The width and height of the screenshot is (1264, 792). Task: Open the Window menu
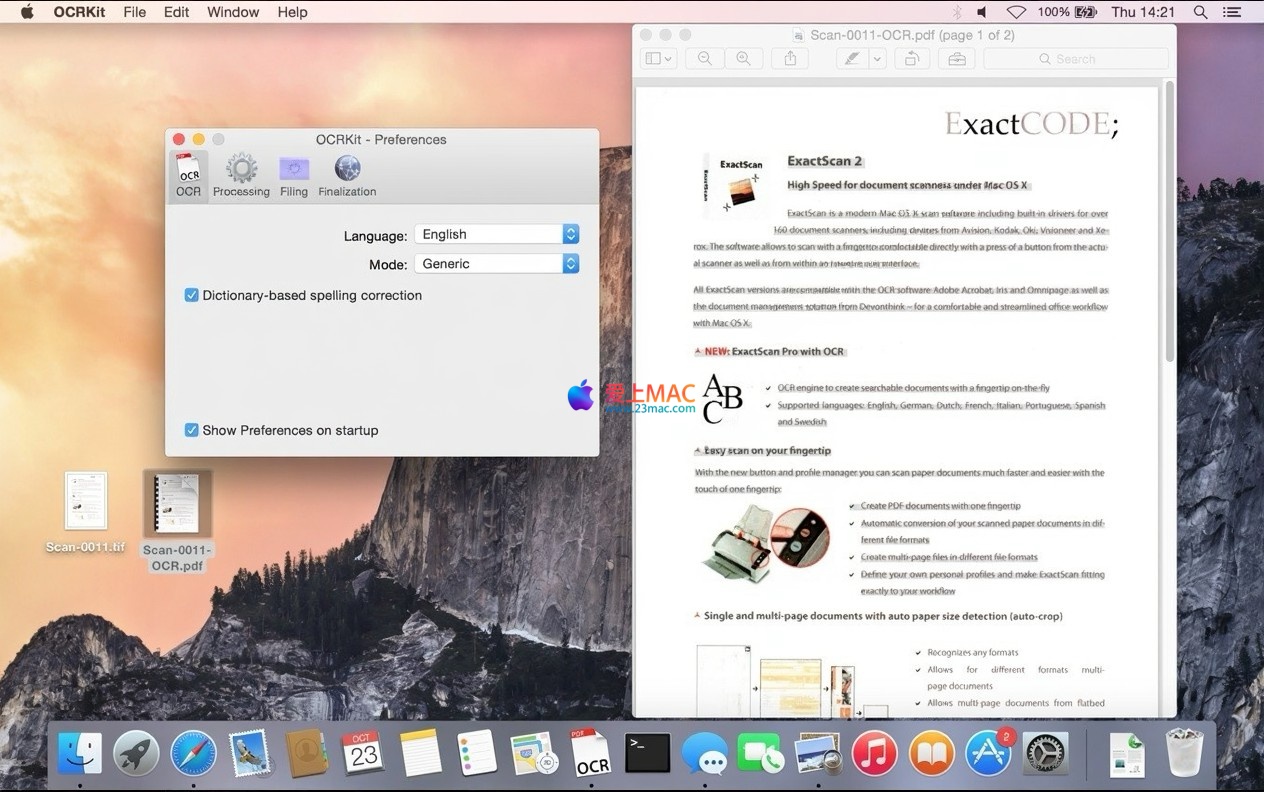[233, 12]
